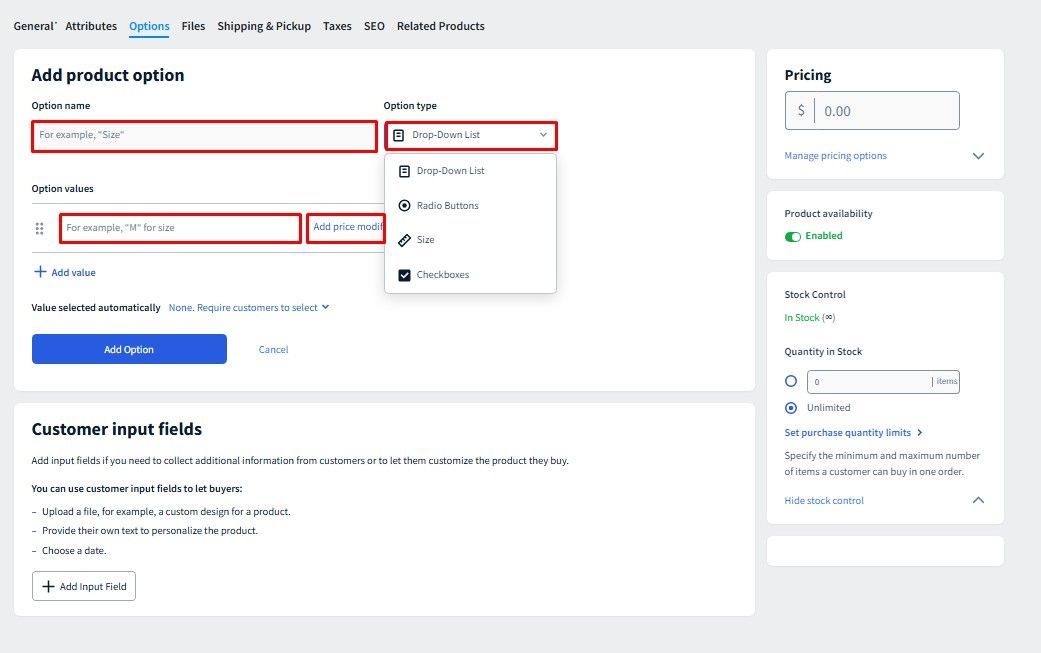
Task: Click the plus icon by Add value
Action: coord(40,272)
